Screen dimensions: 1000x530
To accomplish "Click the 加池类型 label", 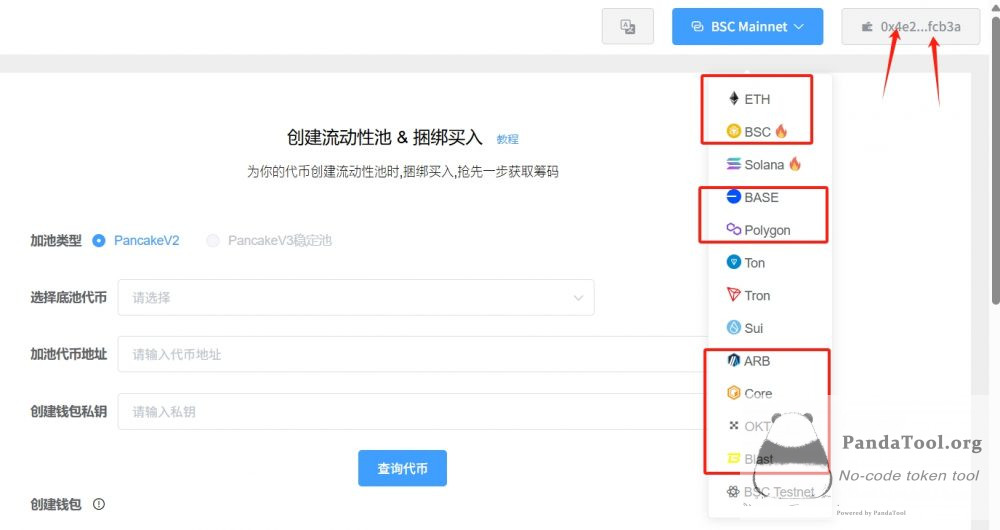I will (x=56, y=240).
